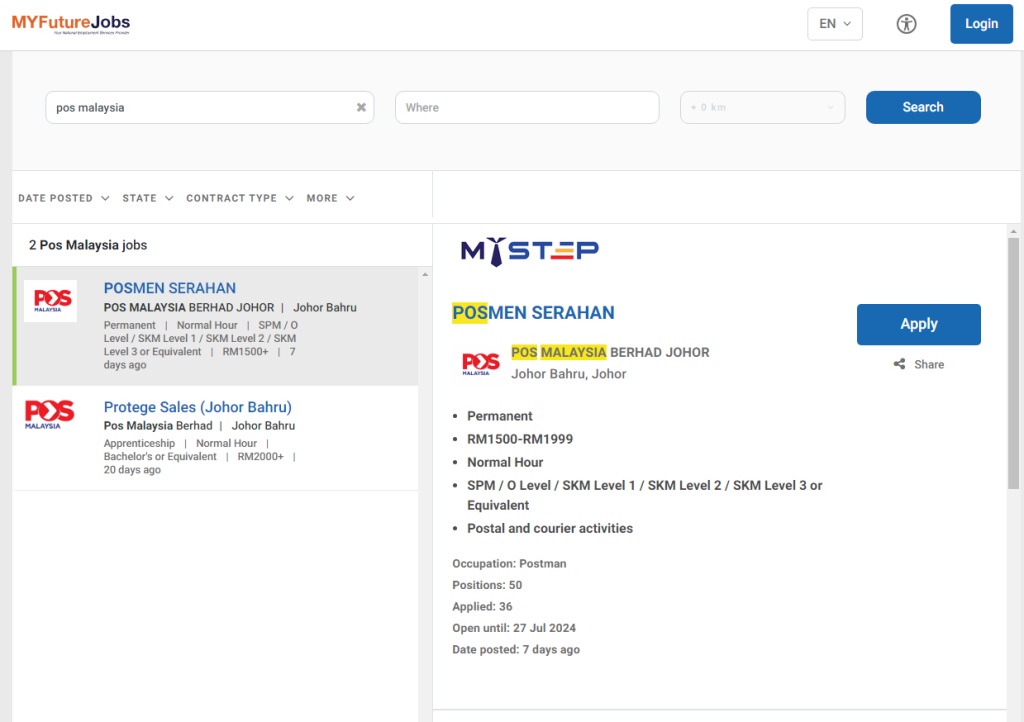1024x722 pixels.
Task: Click the MYSTEP logo banner
Action: 529,250
